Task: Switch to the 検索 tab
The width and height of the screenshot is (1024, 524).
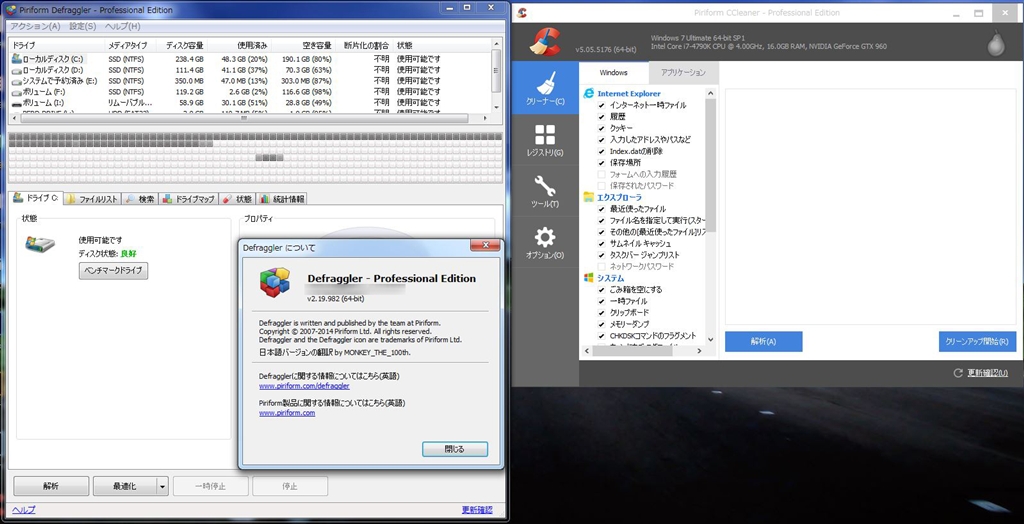Action: tap(140, 199)
